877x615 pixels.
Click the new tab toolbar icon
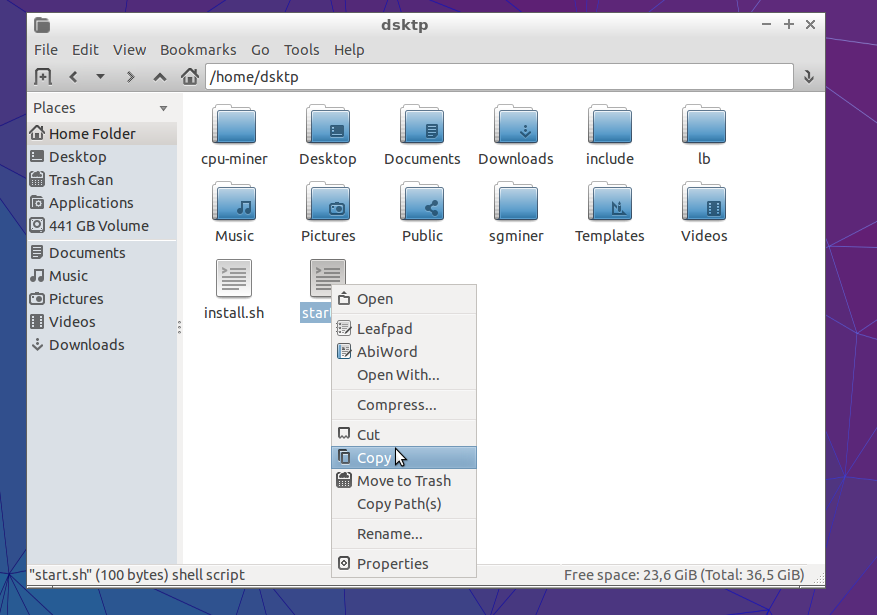click(42, 77)
